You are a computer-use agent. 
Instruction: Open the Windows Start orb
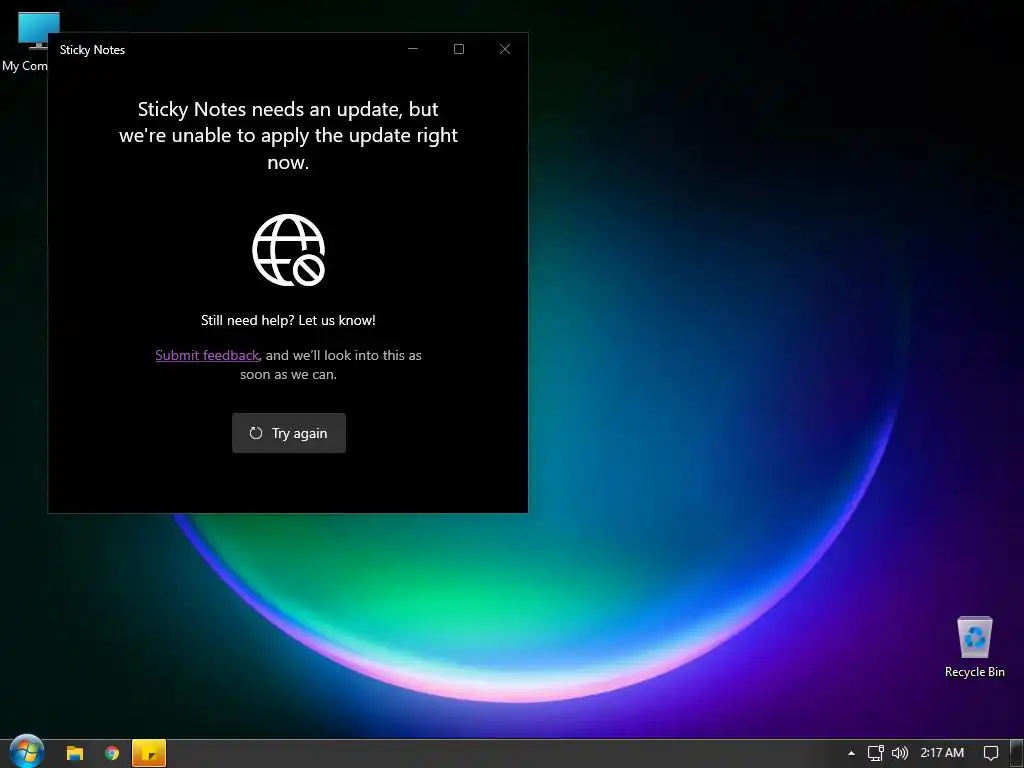click(x=26, y=752)
